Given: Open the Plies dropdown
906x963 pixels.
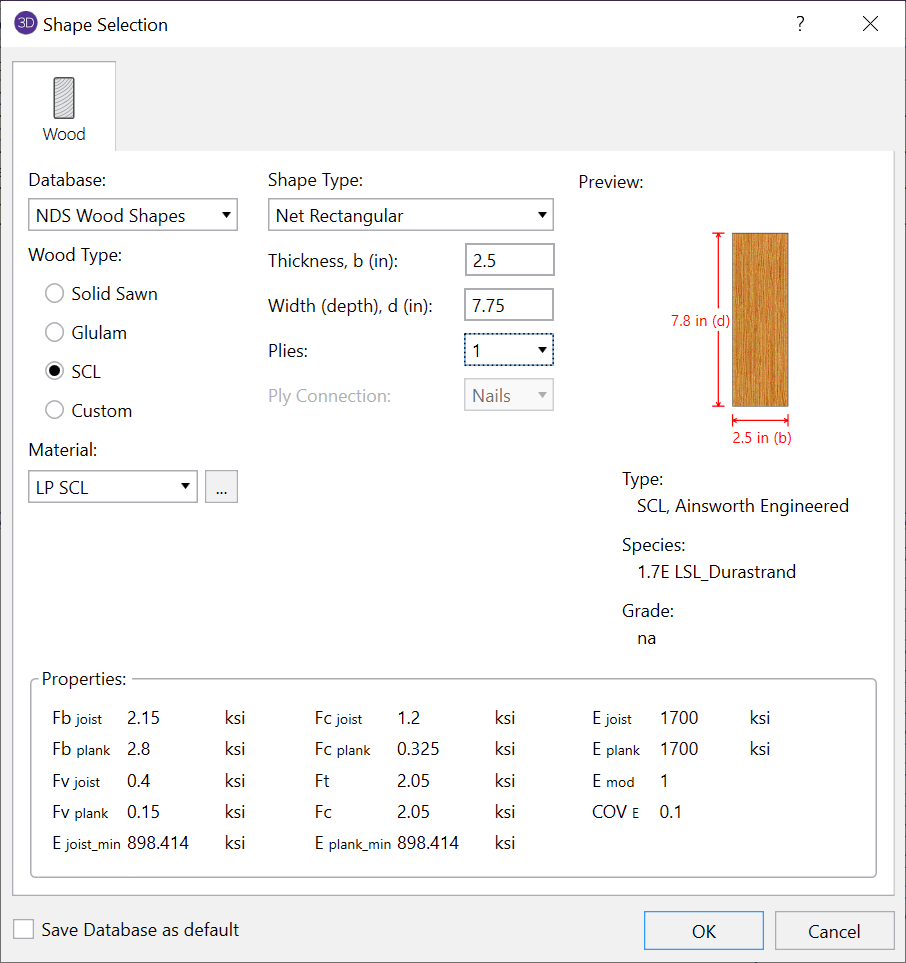Looking at the screenshot, I should click(x=508, y=350).
